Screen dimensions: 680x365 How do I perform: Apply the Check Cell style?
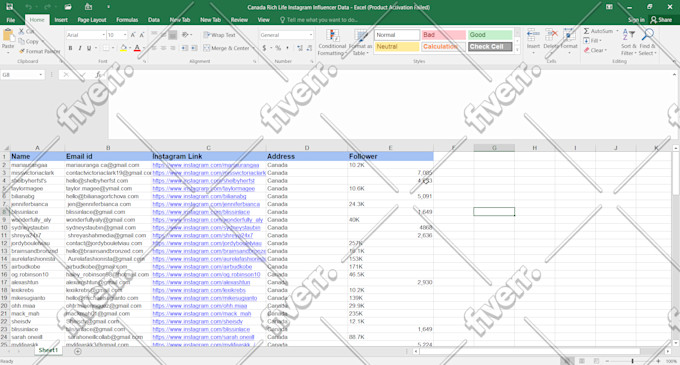tap(490, 46)
